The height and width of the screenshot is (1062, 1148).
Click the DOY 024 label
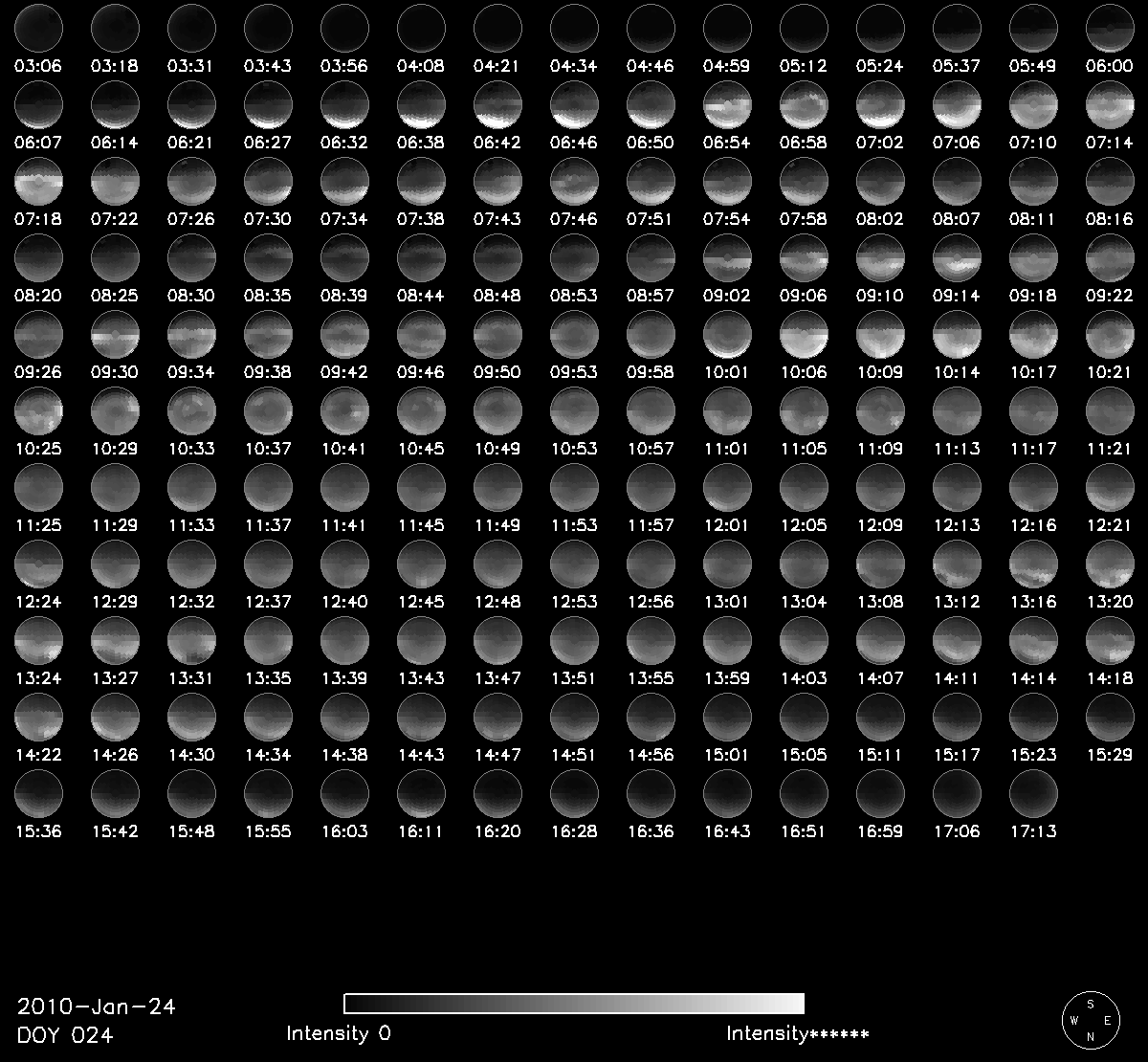[x=65, y=1035]
